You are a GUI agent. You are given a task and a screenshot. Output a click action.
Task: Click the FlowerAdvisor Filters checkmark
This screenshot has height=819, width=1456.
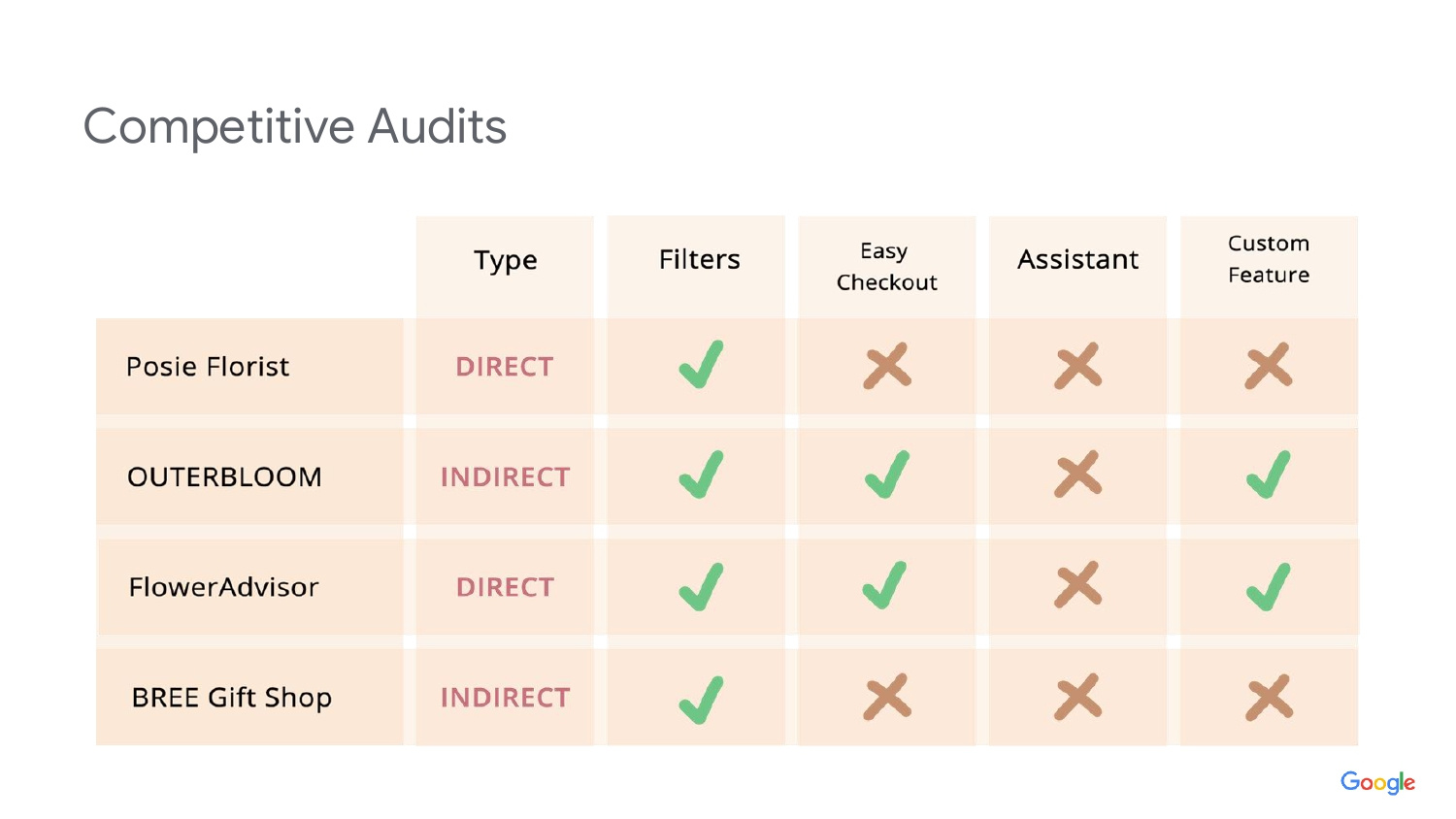[701, 587]
